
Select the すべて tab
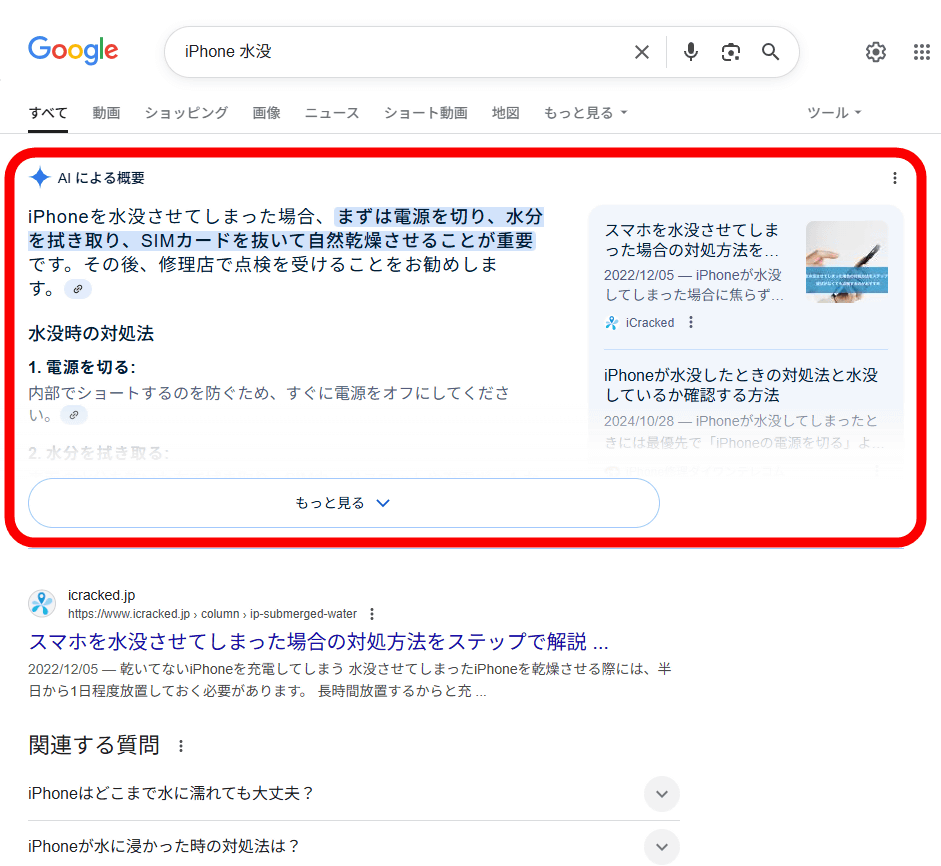(48, 113)
